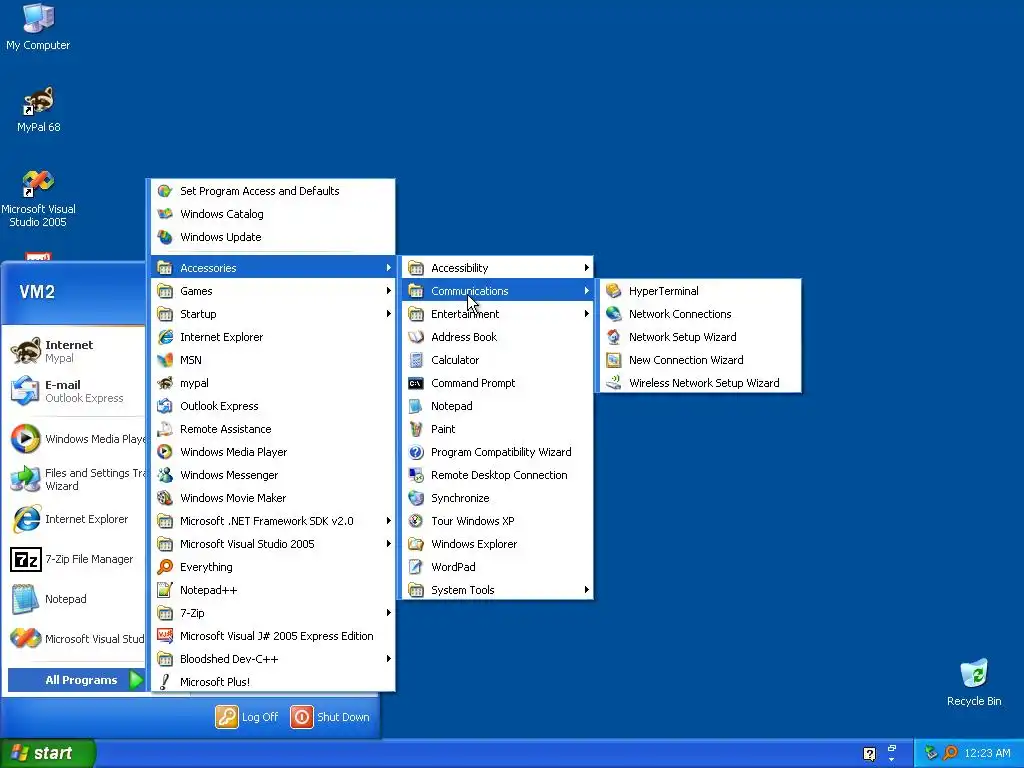Open Address Book icon
Screen dimensions: 1024x768
pos(416,337)
